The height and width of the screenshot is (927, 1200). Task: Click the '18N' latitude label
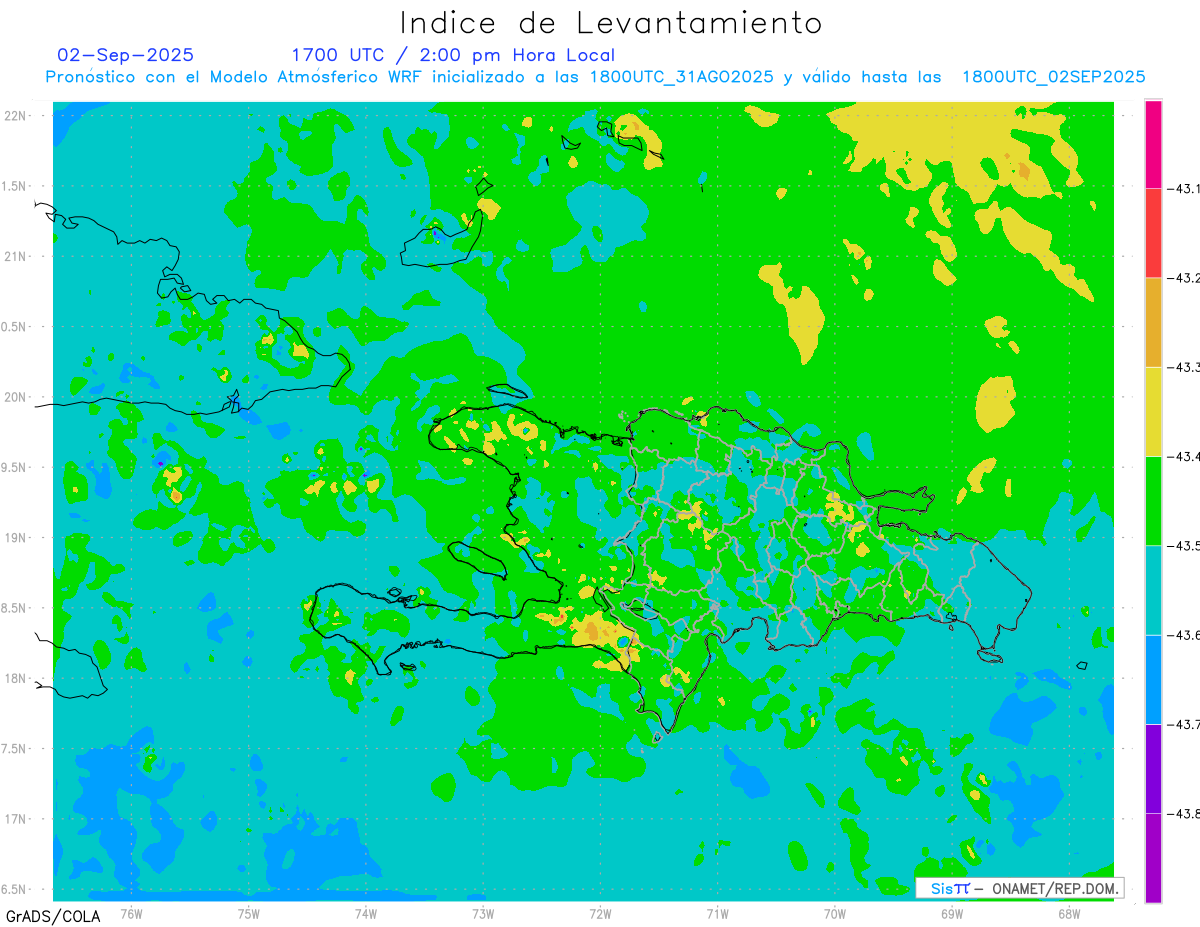pos(16,678)
